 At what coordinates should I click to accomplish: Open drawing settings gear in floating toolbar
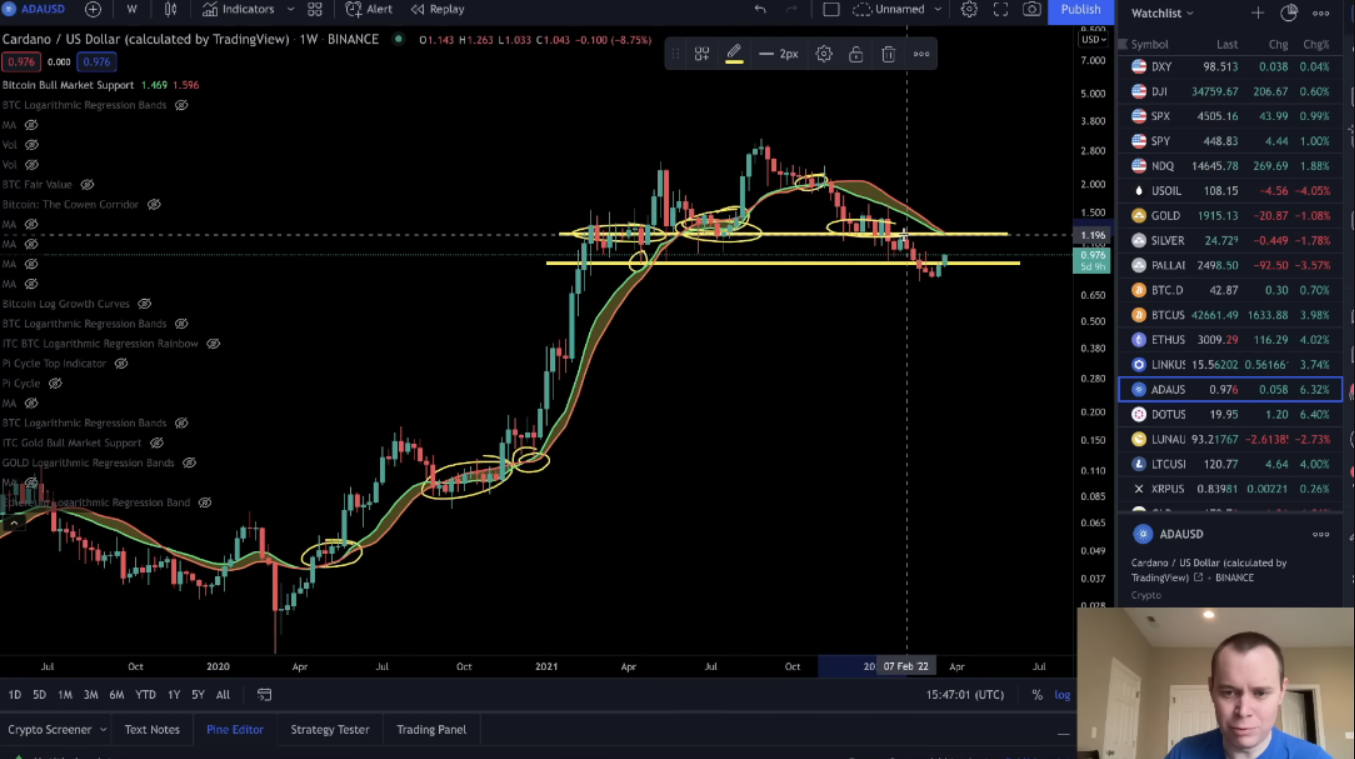824,54
